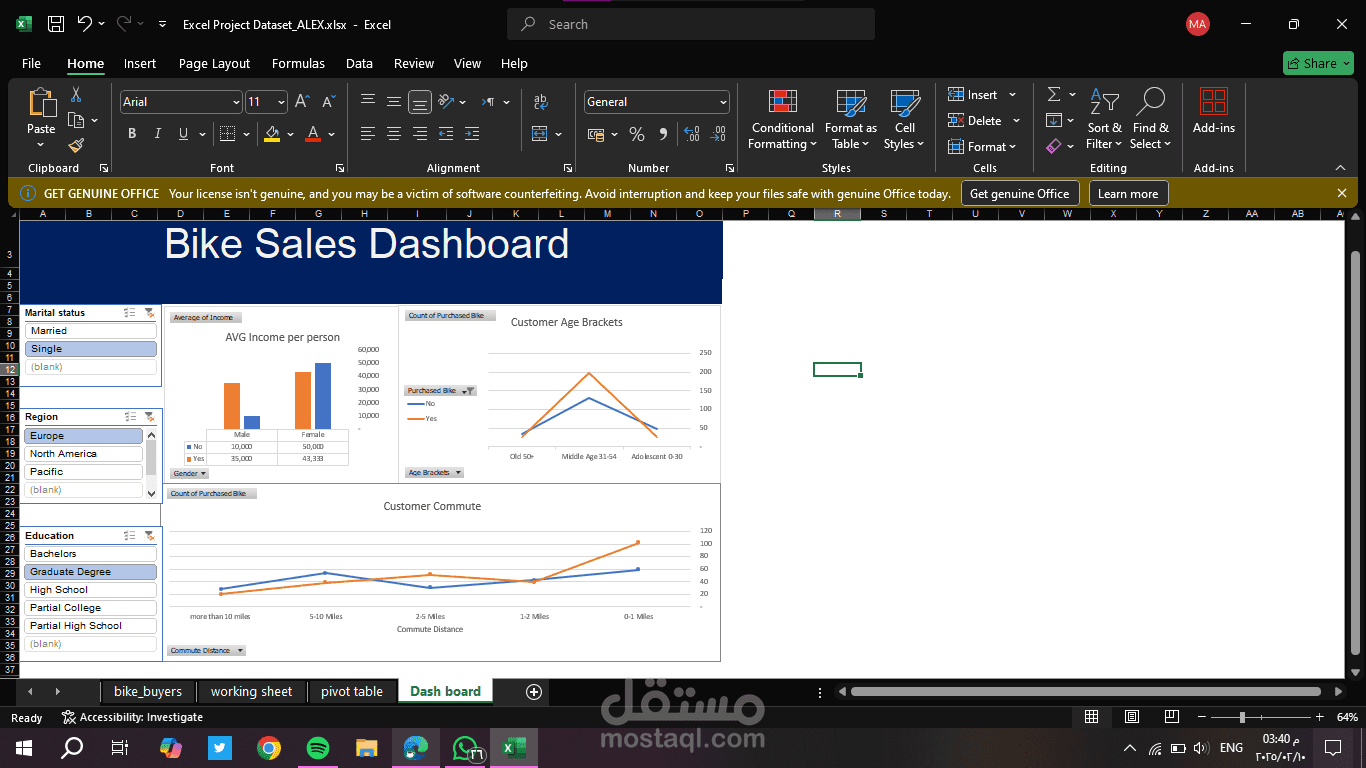The width and height of the screenshot is (1366, 768).
Task: Open the General number format dropdown
Action: point(723,102)
